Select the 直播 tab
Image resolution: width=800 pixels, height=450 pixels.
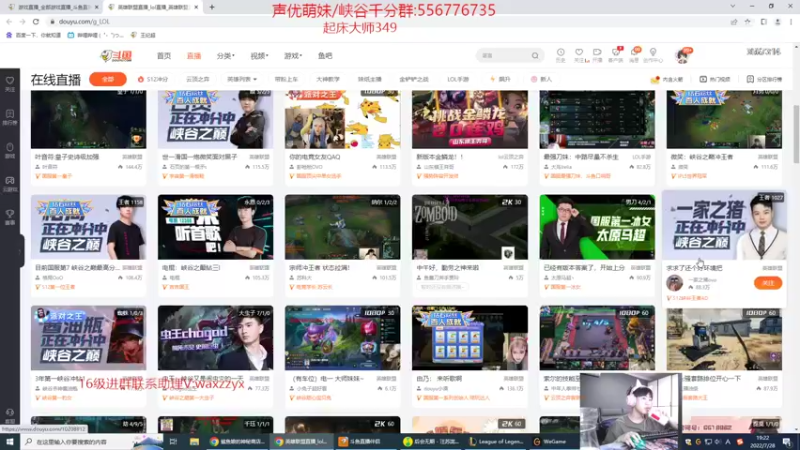pos(194,56)
